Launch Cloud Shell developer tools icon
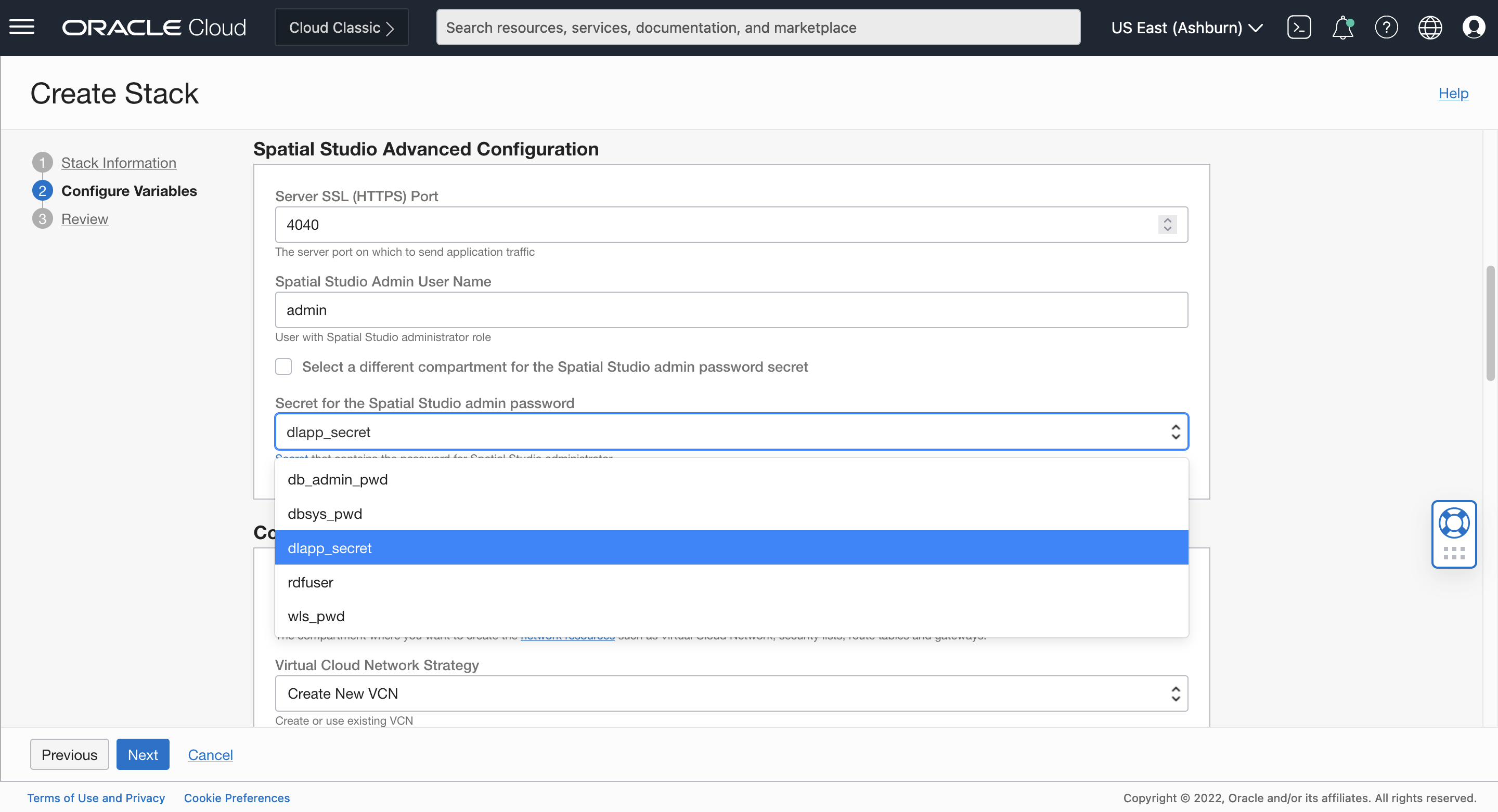This screenshot has height=812, width=1498. point(1298,28)
